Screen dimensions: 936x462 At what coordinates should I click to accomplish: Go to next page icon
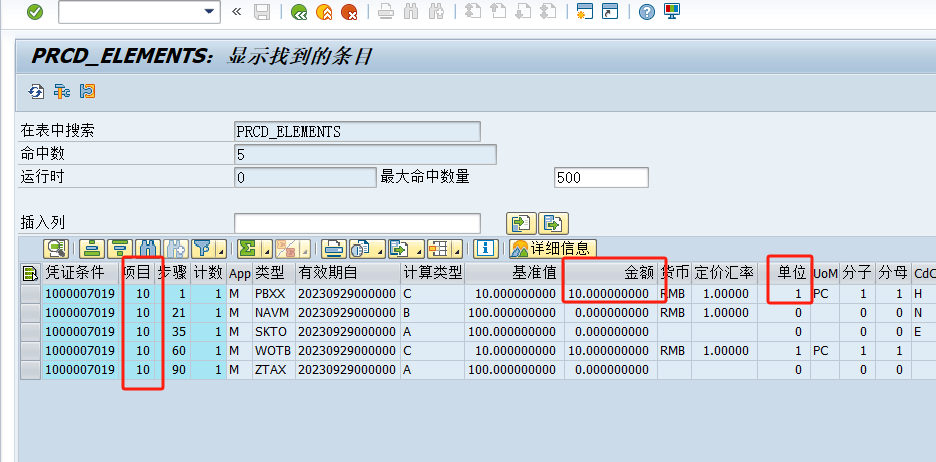click(x=523, y=12)
